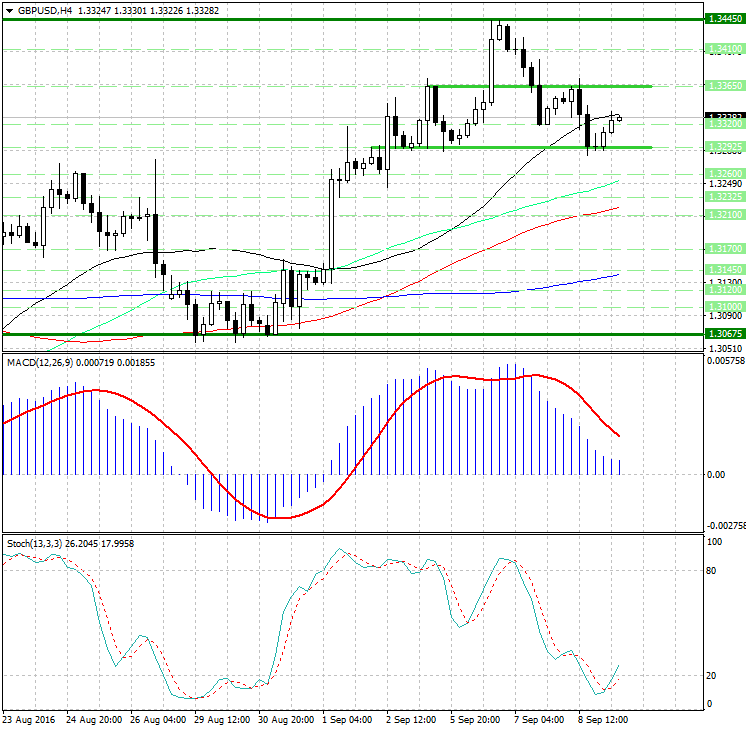This screenshot has height=731, width=746.
Task: Click the 1.32925 price level label
Action: [723, 147]
